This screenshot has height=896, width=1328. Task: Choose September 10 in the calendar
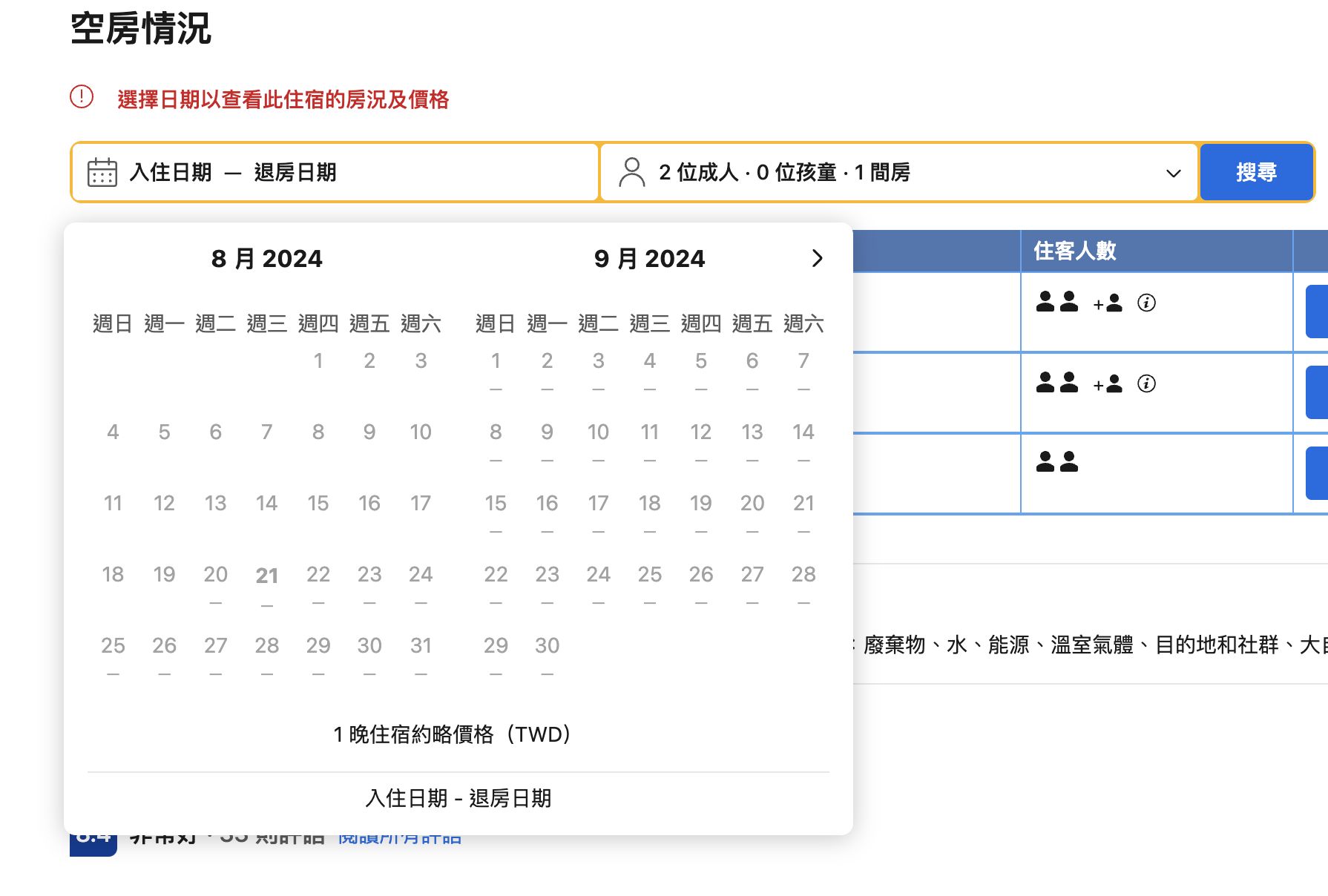pos(598,442)
